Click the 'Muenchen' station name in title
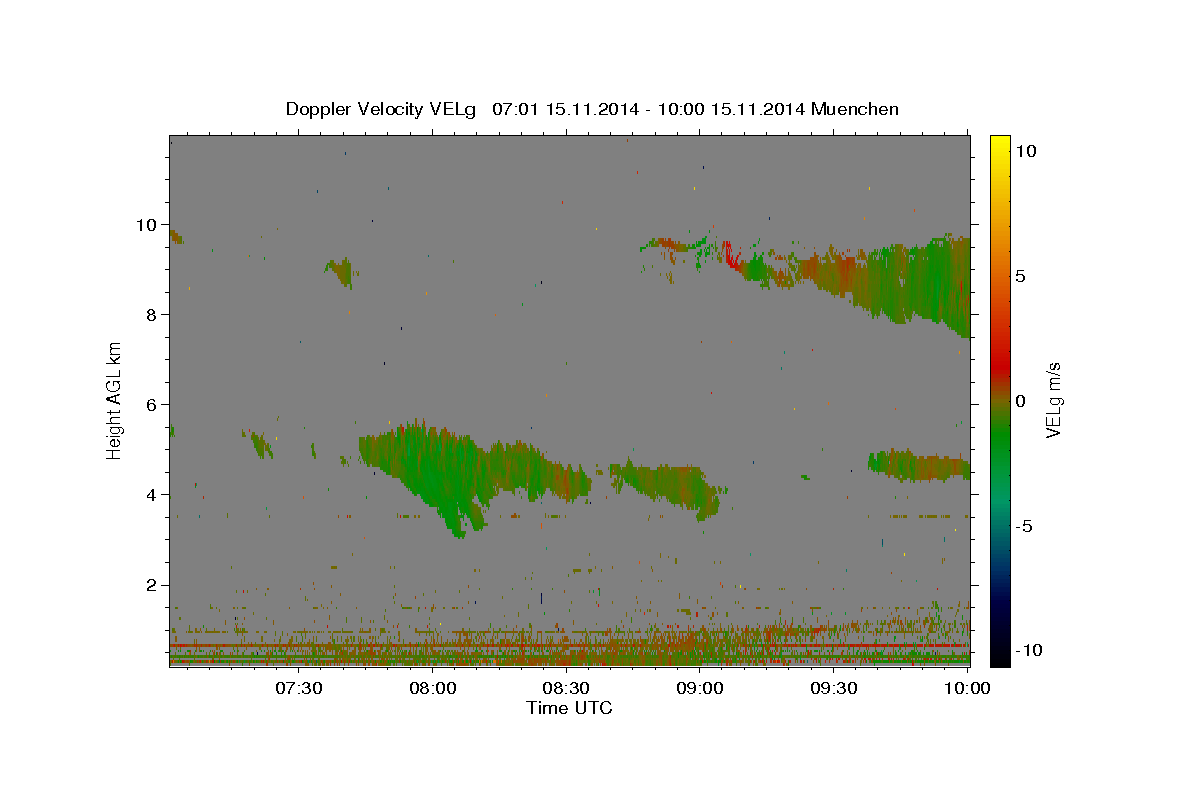Screen dimensions: 1200x800 855,109
